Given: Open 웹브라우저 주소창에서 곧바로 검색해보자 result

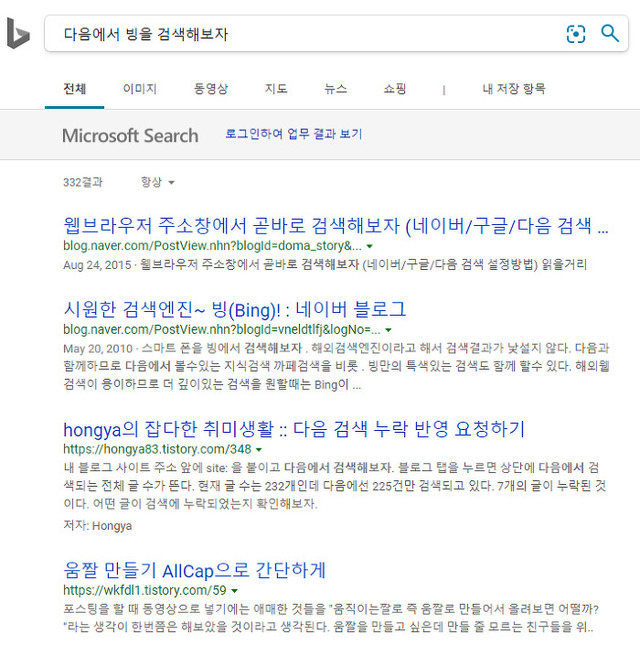Looking at the screenshot, I should tap(335, 225).
